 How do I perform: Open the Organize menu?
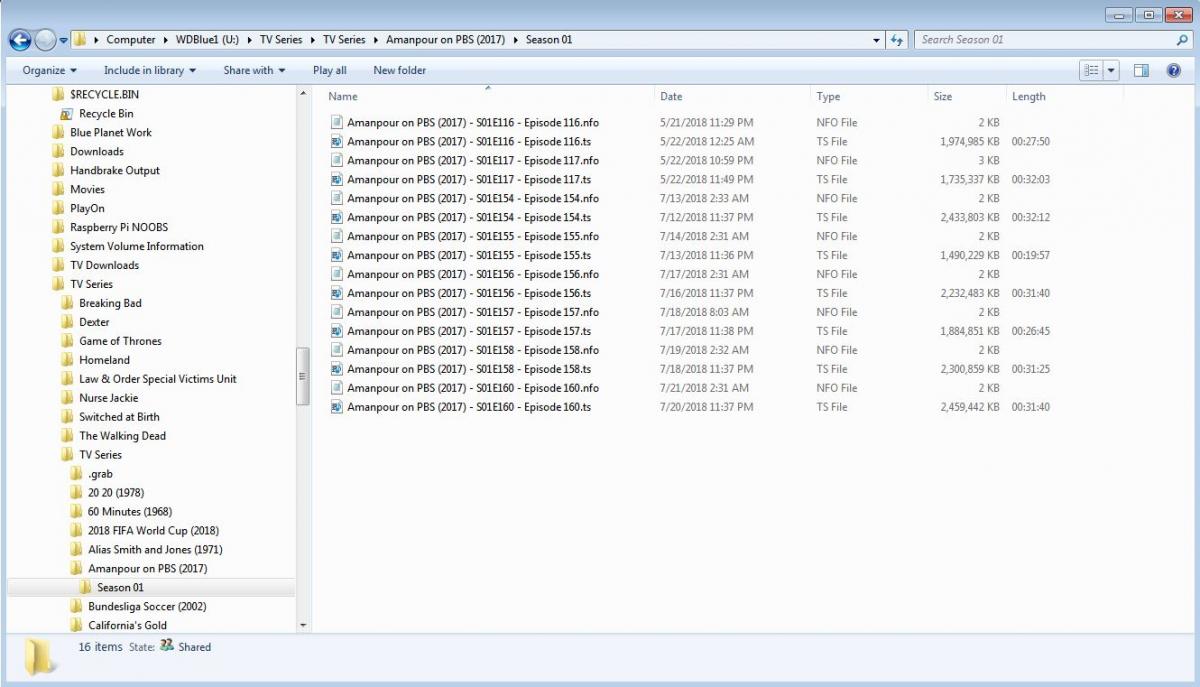(50, 70)
